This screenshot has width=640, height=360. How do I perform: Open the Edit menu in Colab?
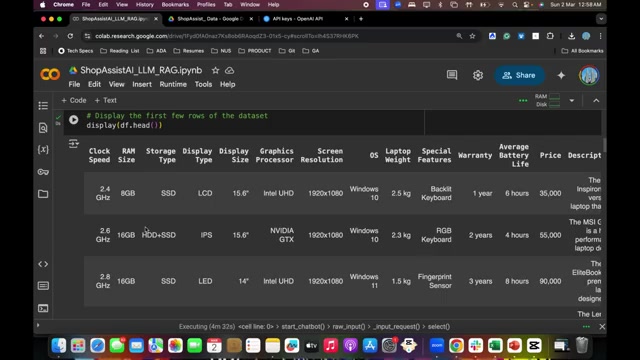coord(94,84)
